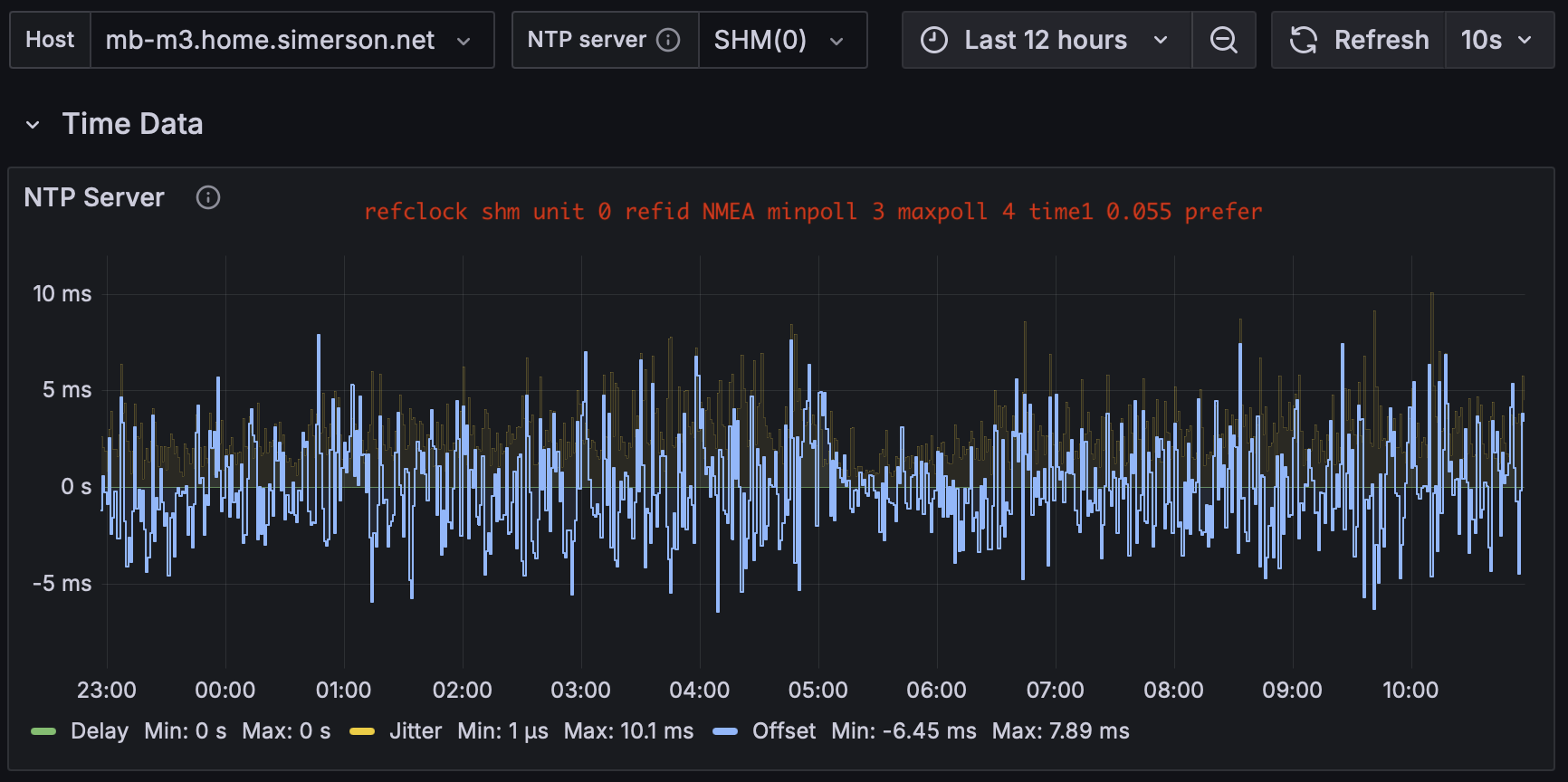Click Delay Min: 0 s legend value
The height and width of the screenshot is (782, 1568).
[x=186, y=730]
